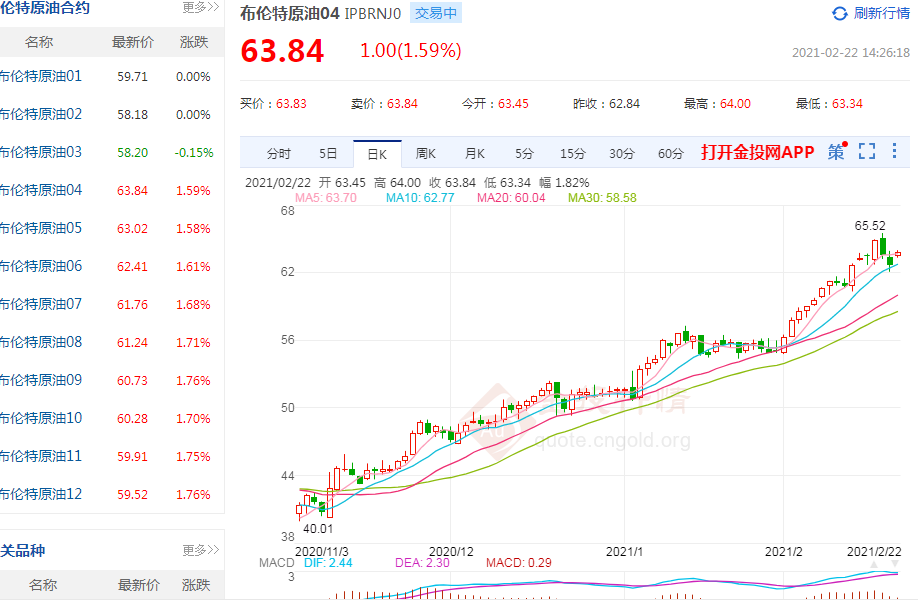
Task: Click the 60.28 price for 原油10
Action: pos(132,419)
